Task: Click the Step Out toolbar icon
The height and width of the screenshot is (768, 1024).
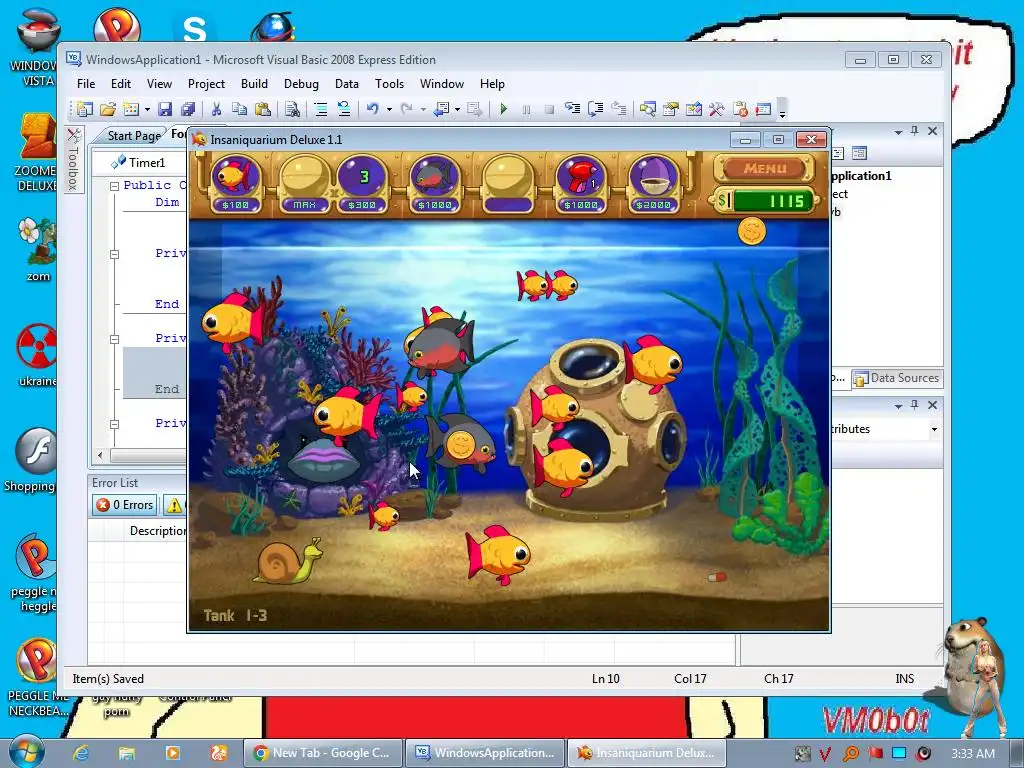Action: click(618, 109)
